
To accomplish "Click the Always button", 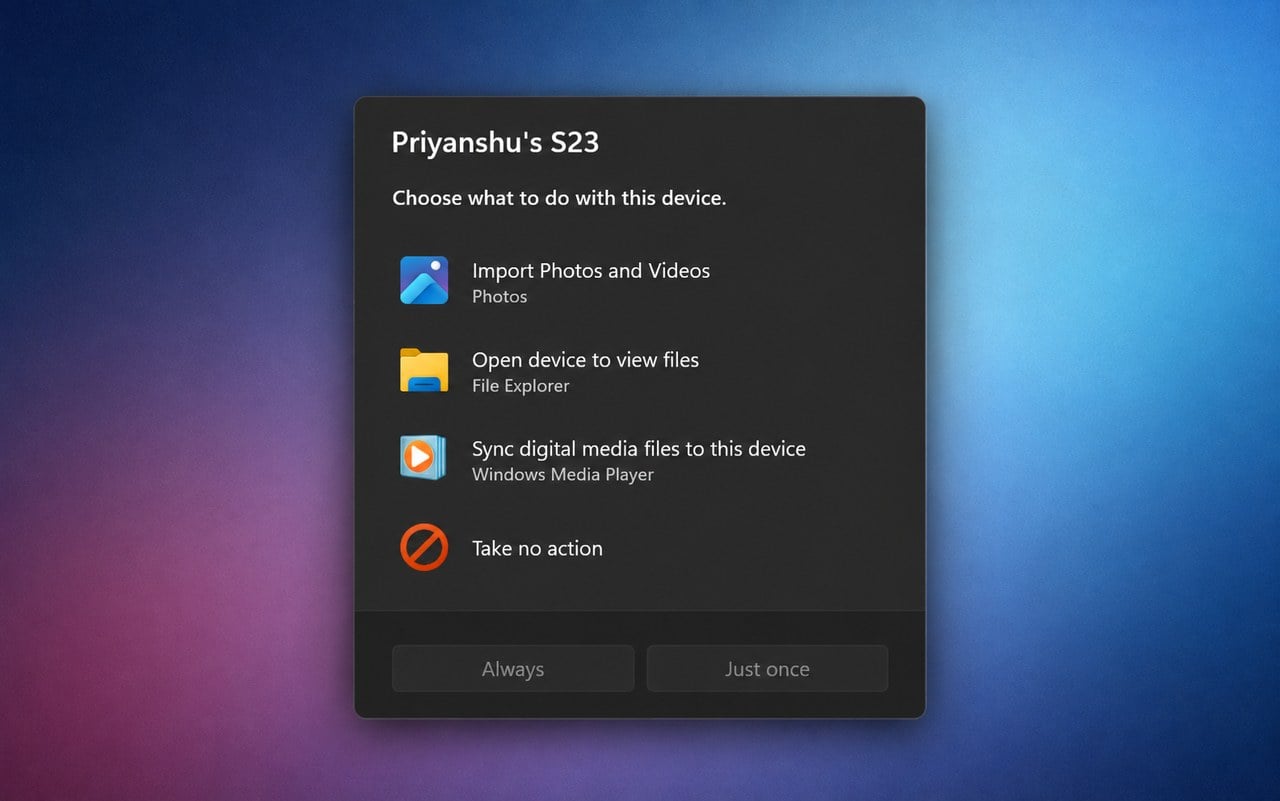I will [513, 669].
